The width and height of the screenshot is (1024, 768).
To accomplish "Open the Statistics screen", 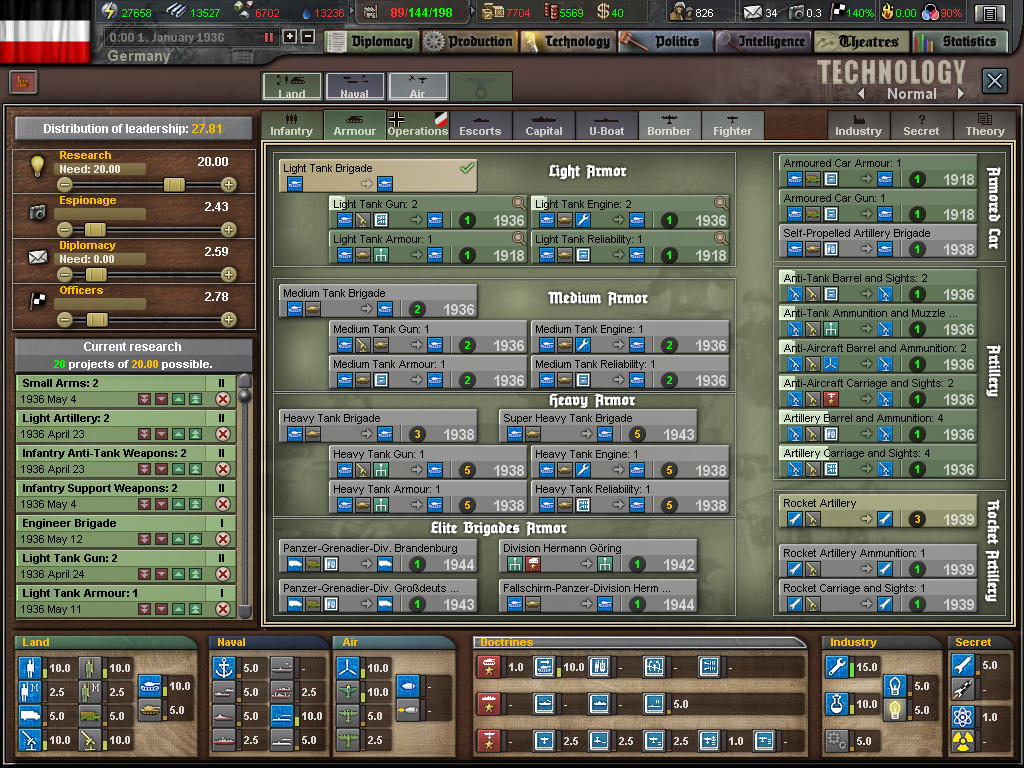I will pyautogui.click(x=959, y=42).
